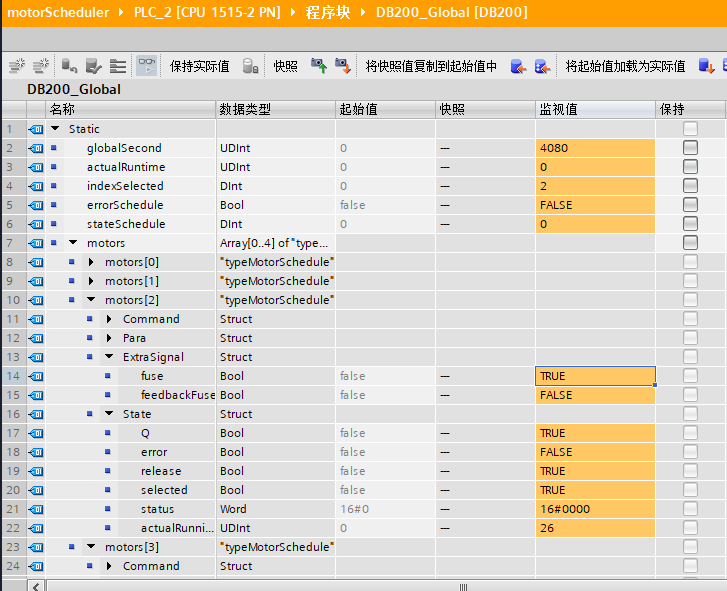Viewport: 727px width, 591px height.
Task: Collapse the ExtraSignal struct
Action: pyautogui.click(x=109, y=356)
